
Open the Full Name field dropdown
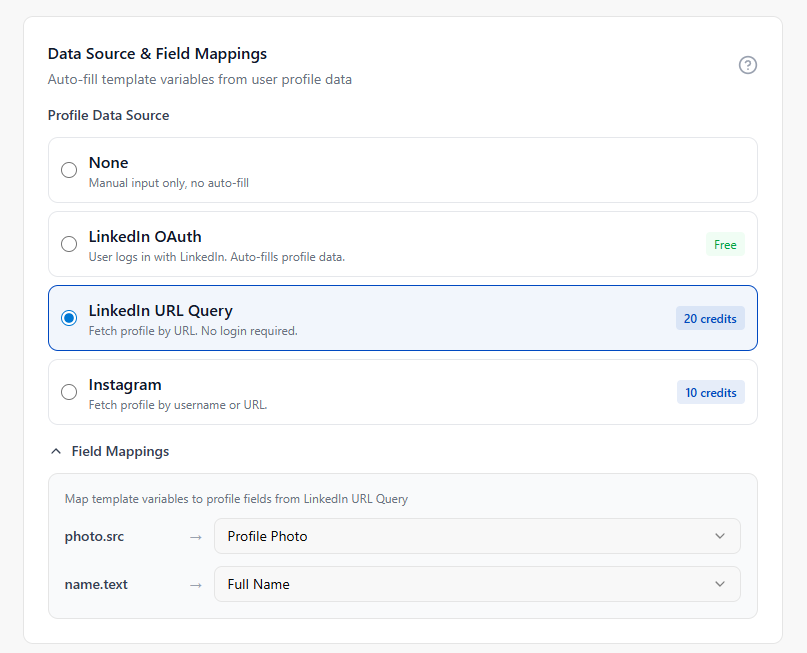477,584
